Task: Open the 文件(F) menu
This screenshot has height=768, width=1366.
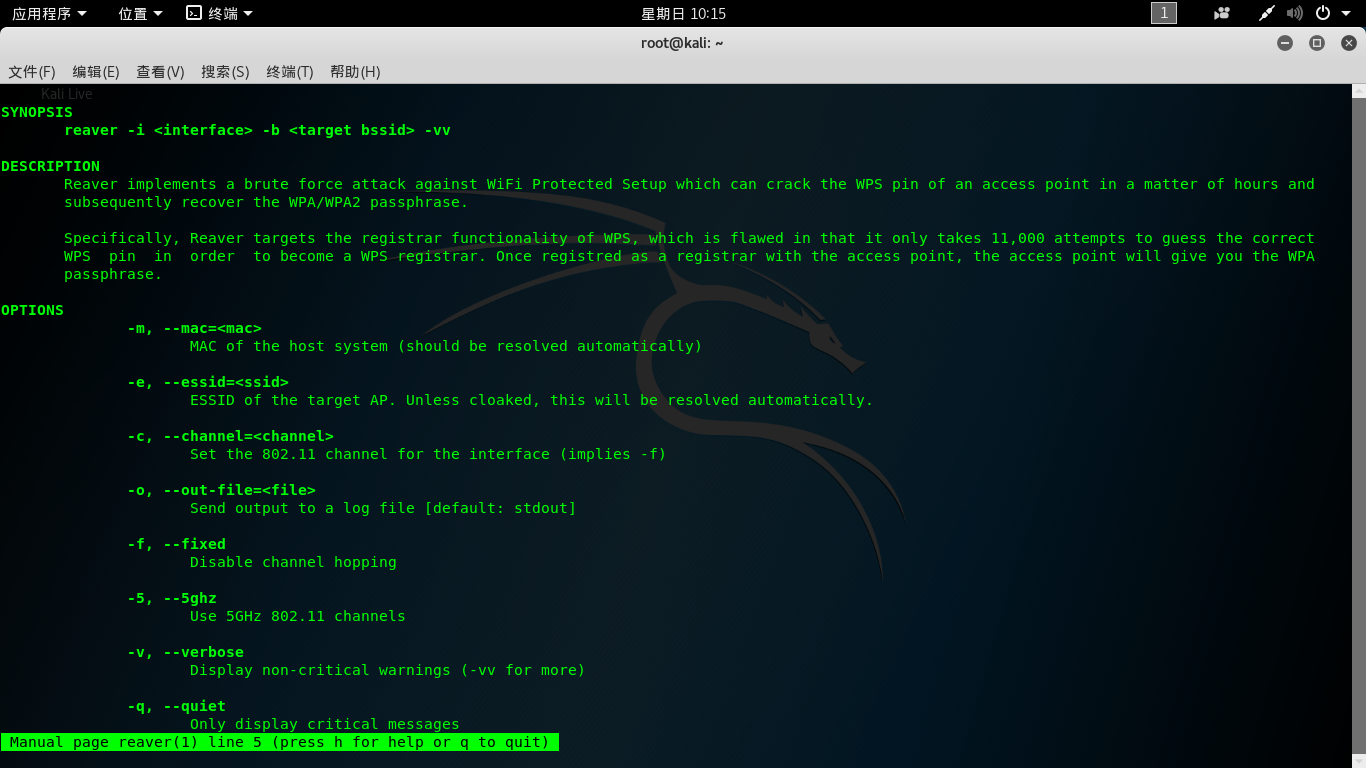Action: [x=32, y=72]
